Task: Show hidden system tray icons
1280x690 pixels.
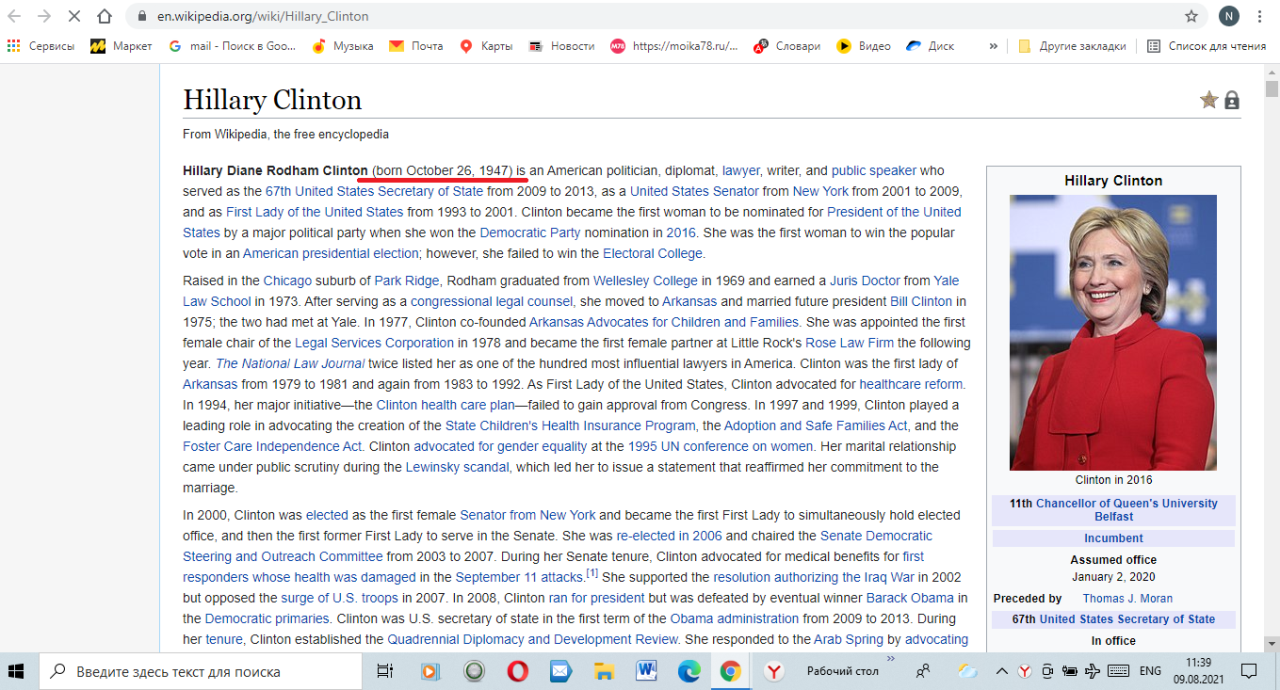Action: coord(1003,671)
